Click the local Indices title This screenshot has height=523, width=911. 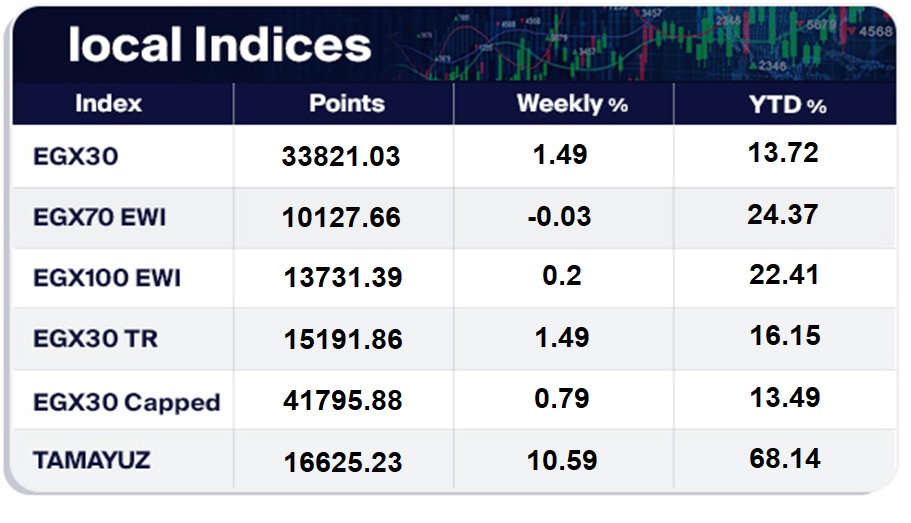[219, 45]
